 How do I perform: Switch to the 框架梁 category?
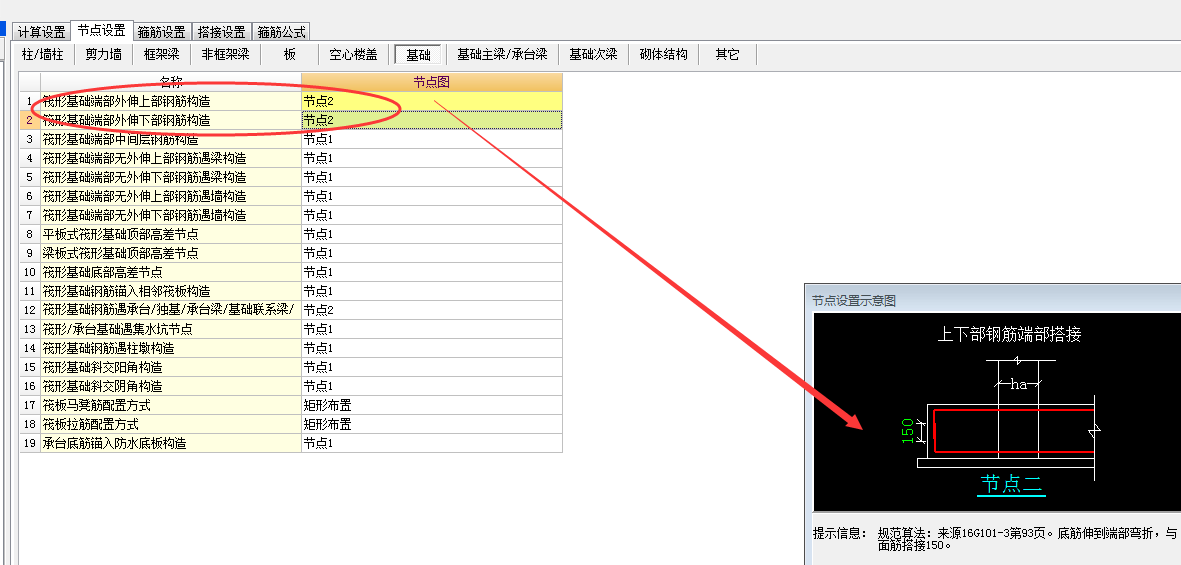[x=161, y=54]
